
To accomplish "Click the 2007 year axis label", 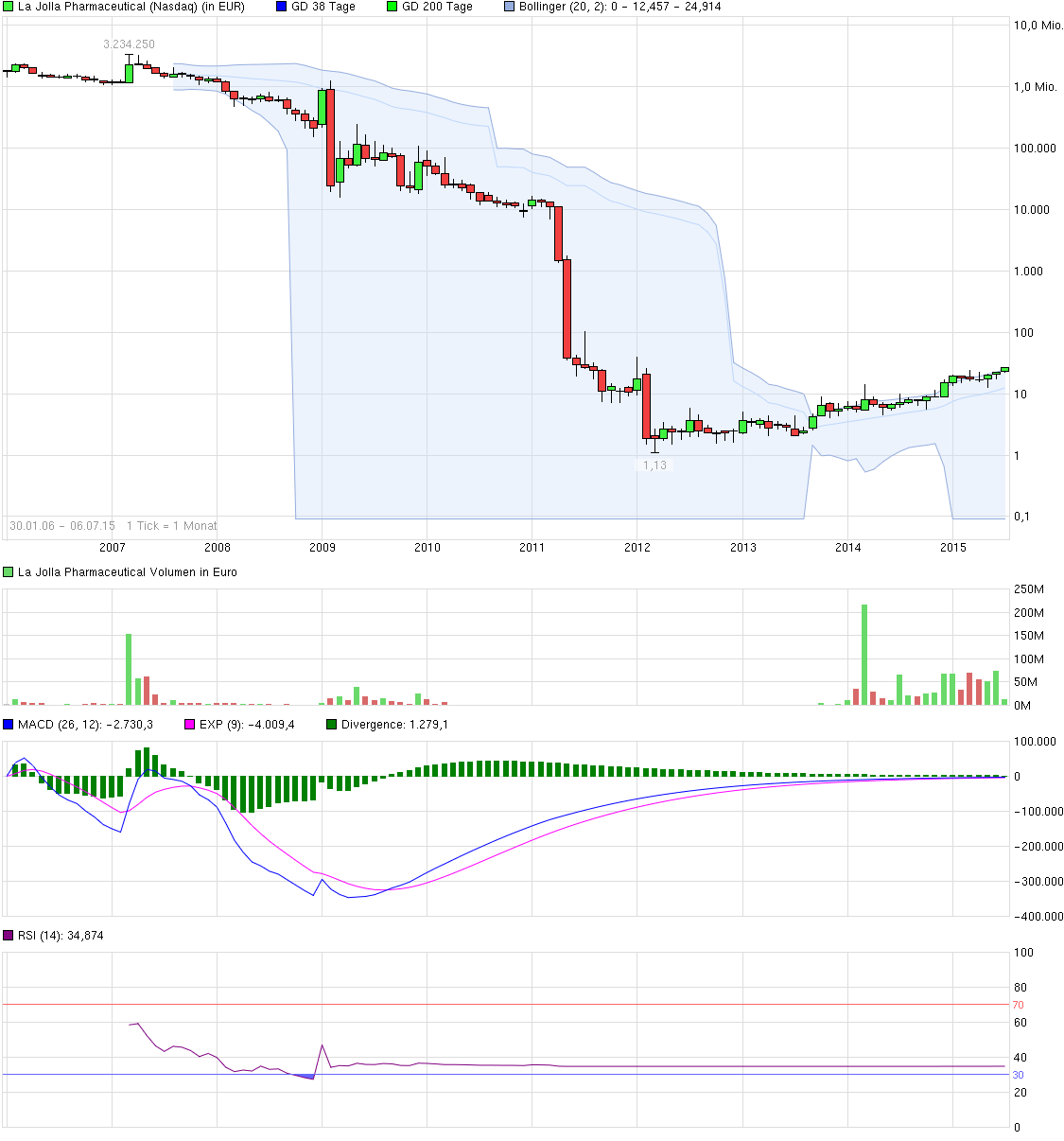I will [x=112, y=548].
